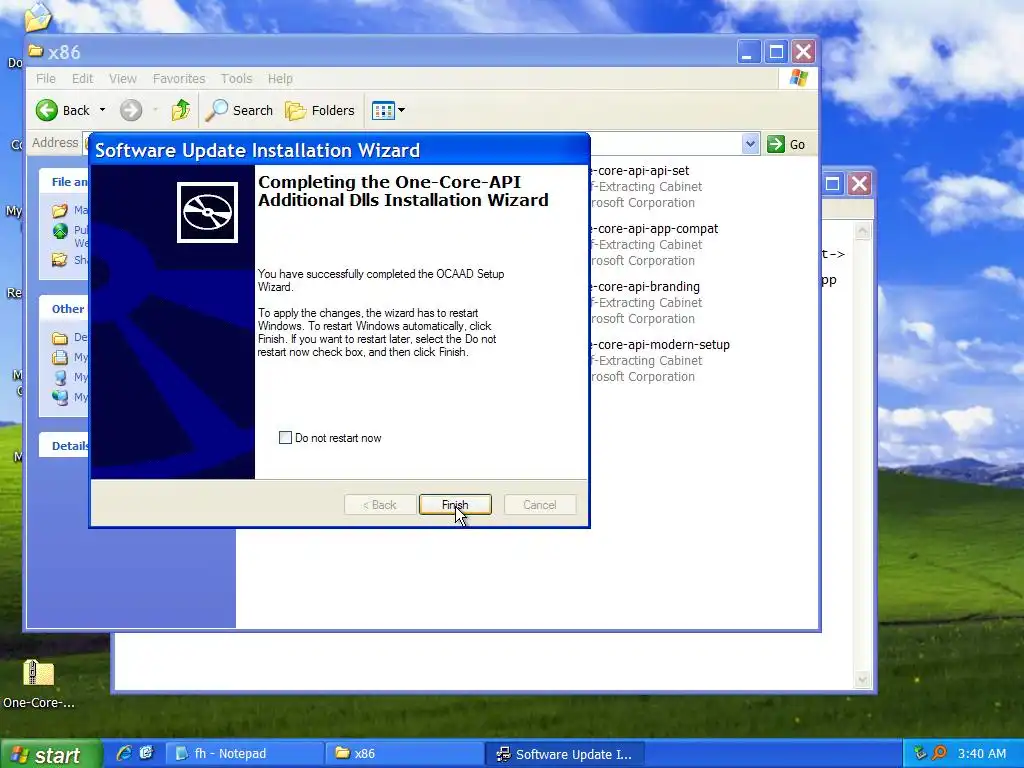This screenshot has width=1024, height=768.
Task: Click the Go button
Action: [x=786, y=144]
